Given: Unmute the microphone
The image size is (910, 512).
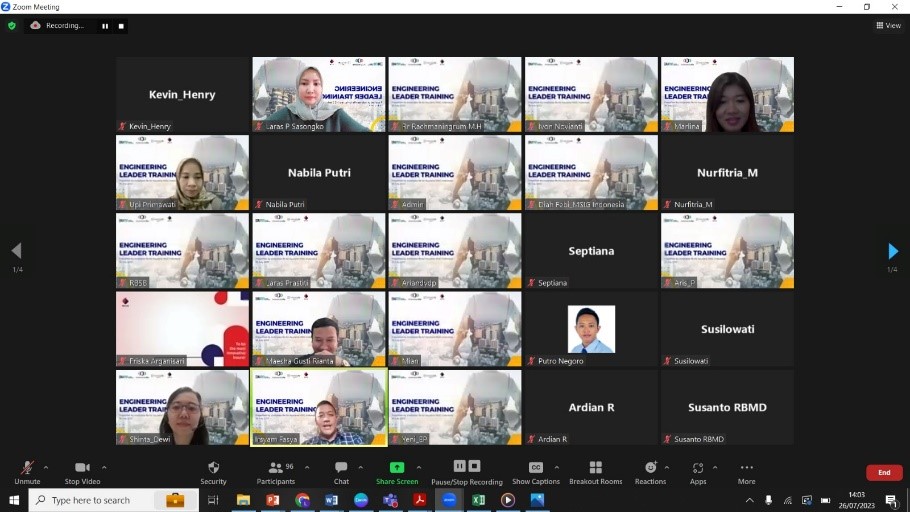Looking at the screenshot, I should 27,473.
